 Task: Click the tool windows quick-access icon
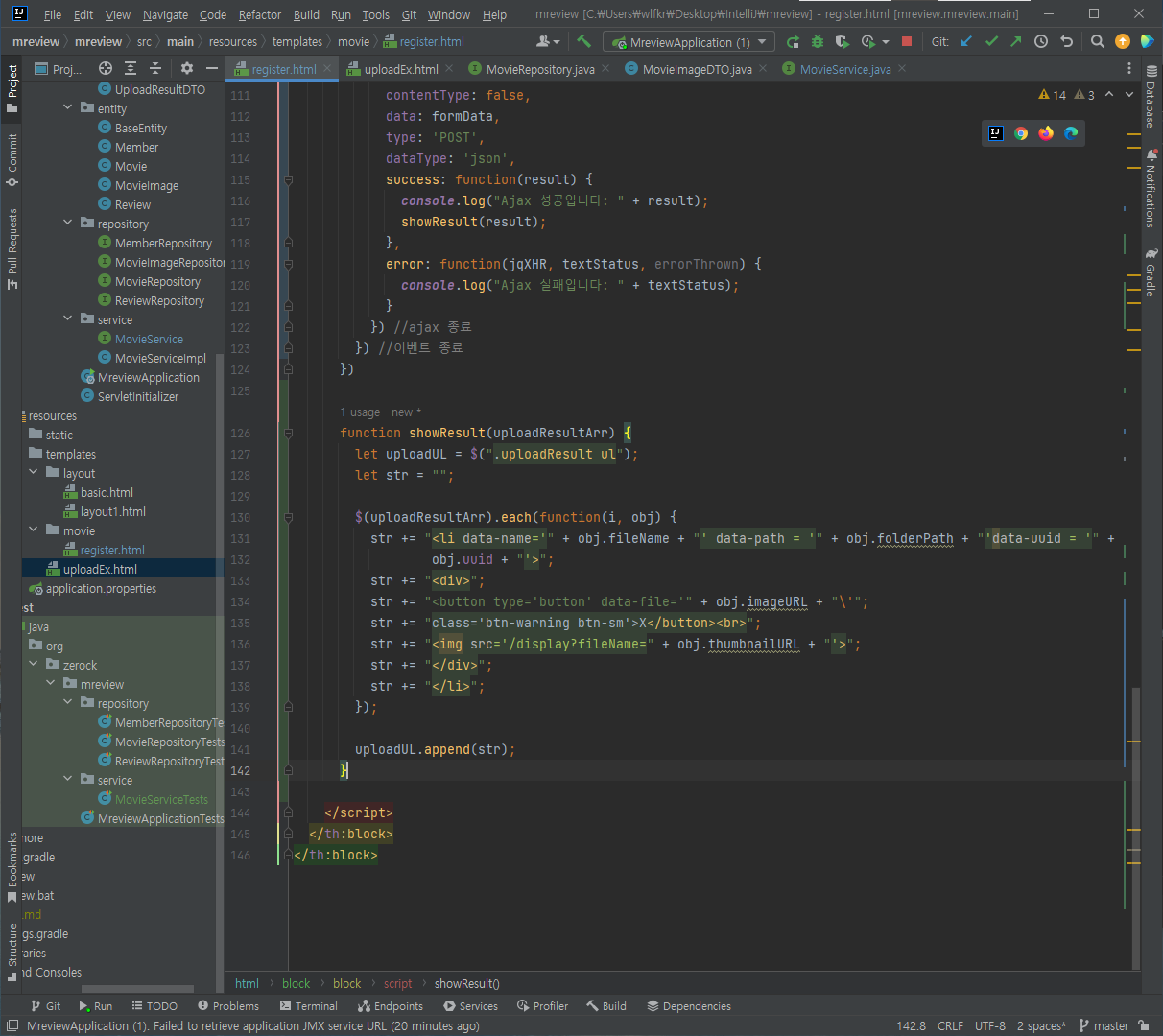coord(12,1025)
